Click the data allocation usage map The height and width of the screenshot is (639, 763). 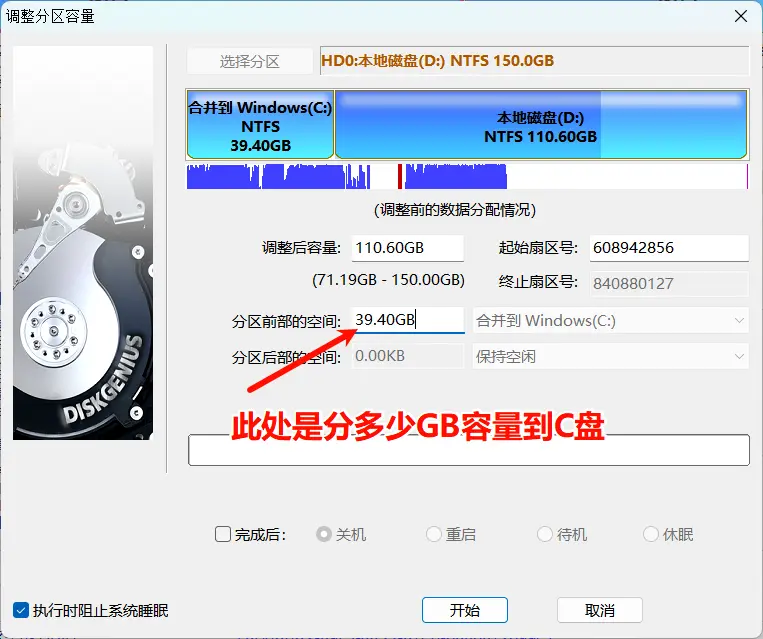click(468, 176)
